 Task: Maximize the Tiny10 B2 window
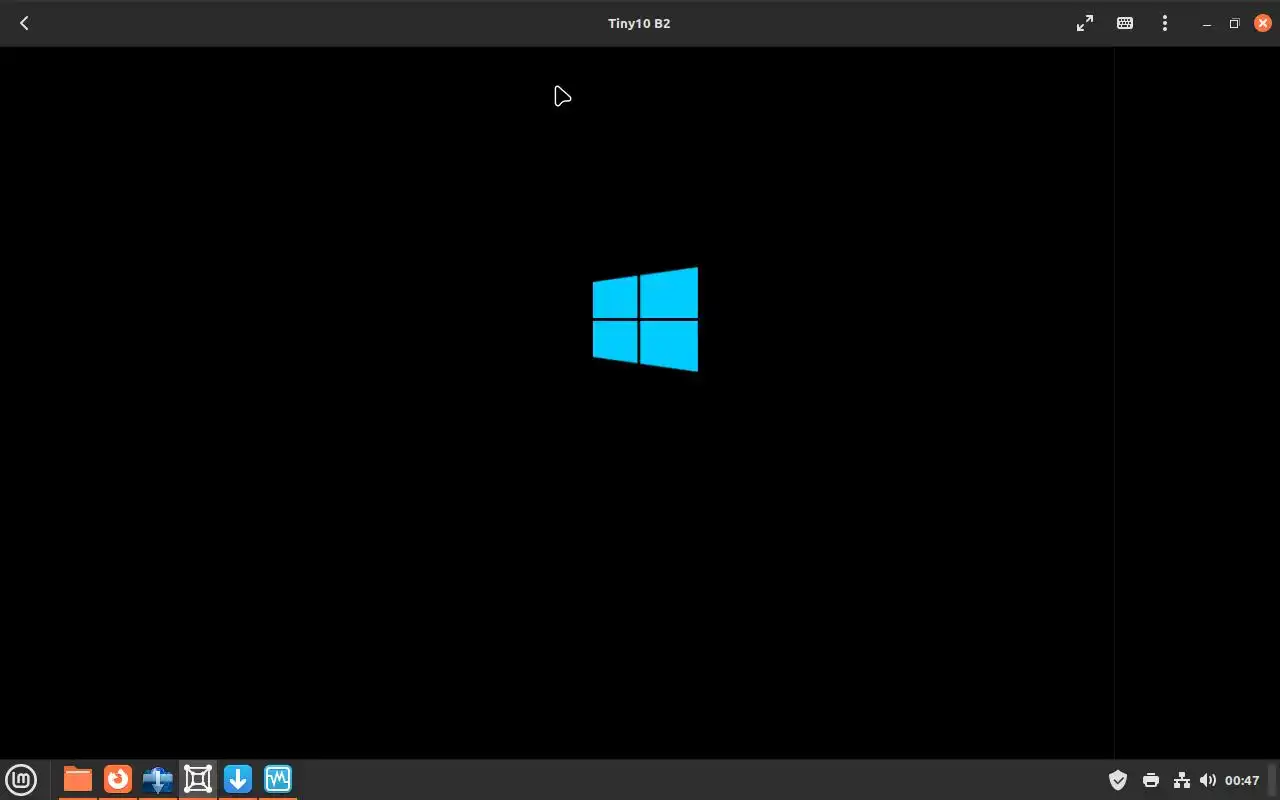[1234, 23]
